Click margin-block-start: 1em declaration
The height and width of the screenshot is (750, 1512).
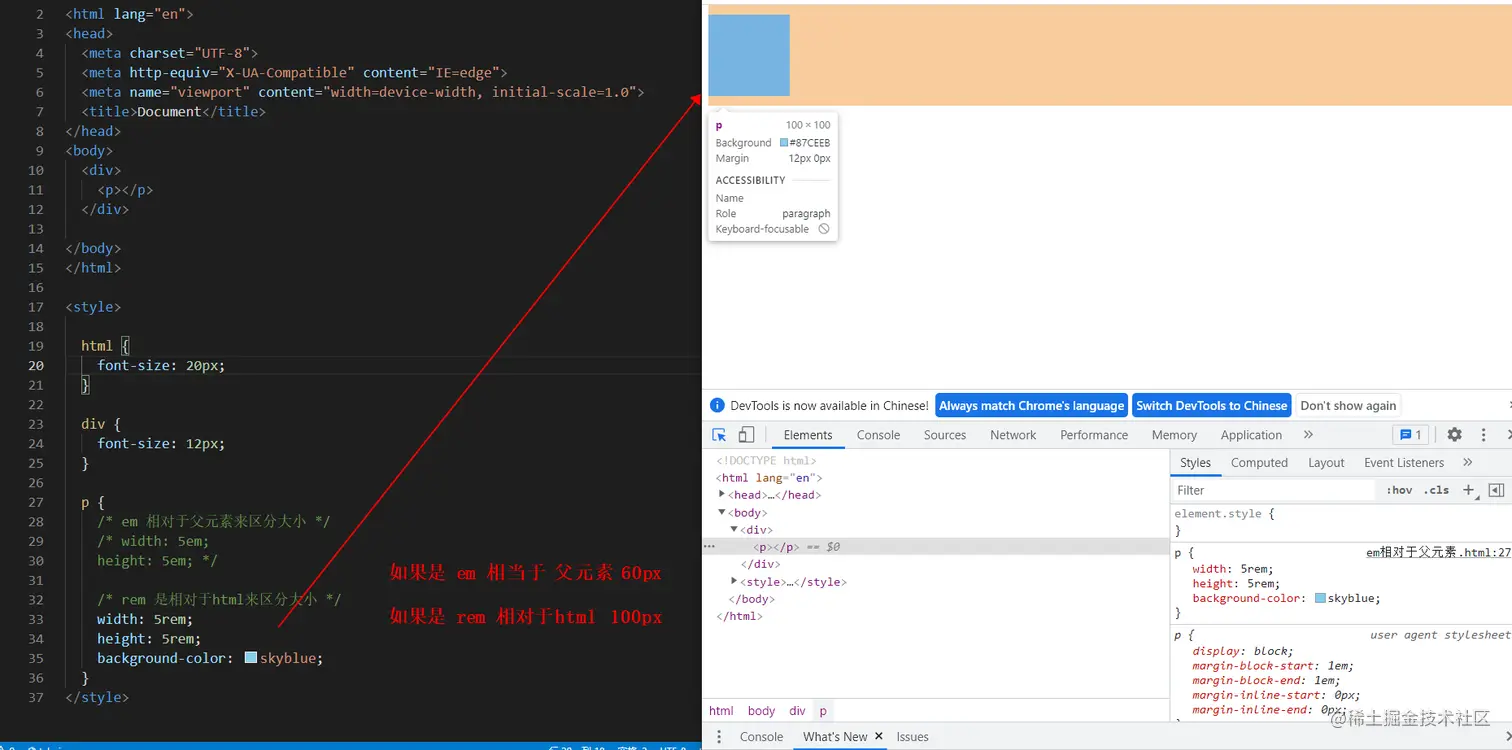[x=1273, y=666]
